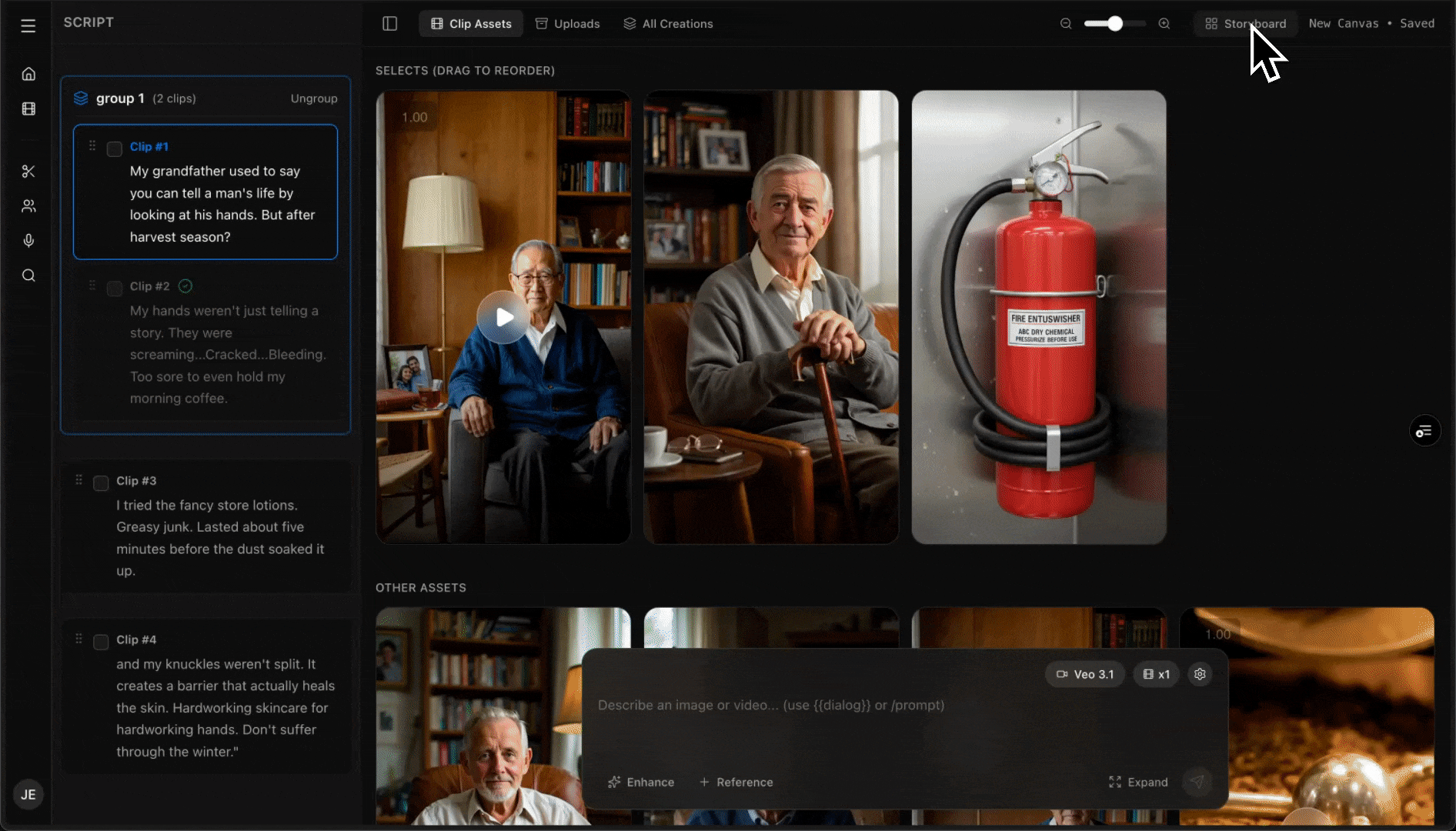Open the Characters panel in the sidebar
The width and height of the screenshot is (1456, 831).
coord(28,205)
